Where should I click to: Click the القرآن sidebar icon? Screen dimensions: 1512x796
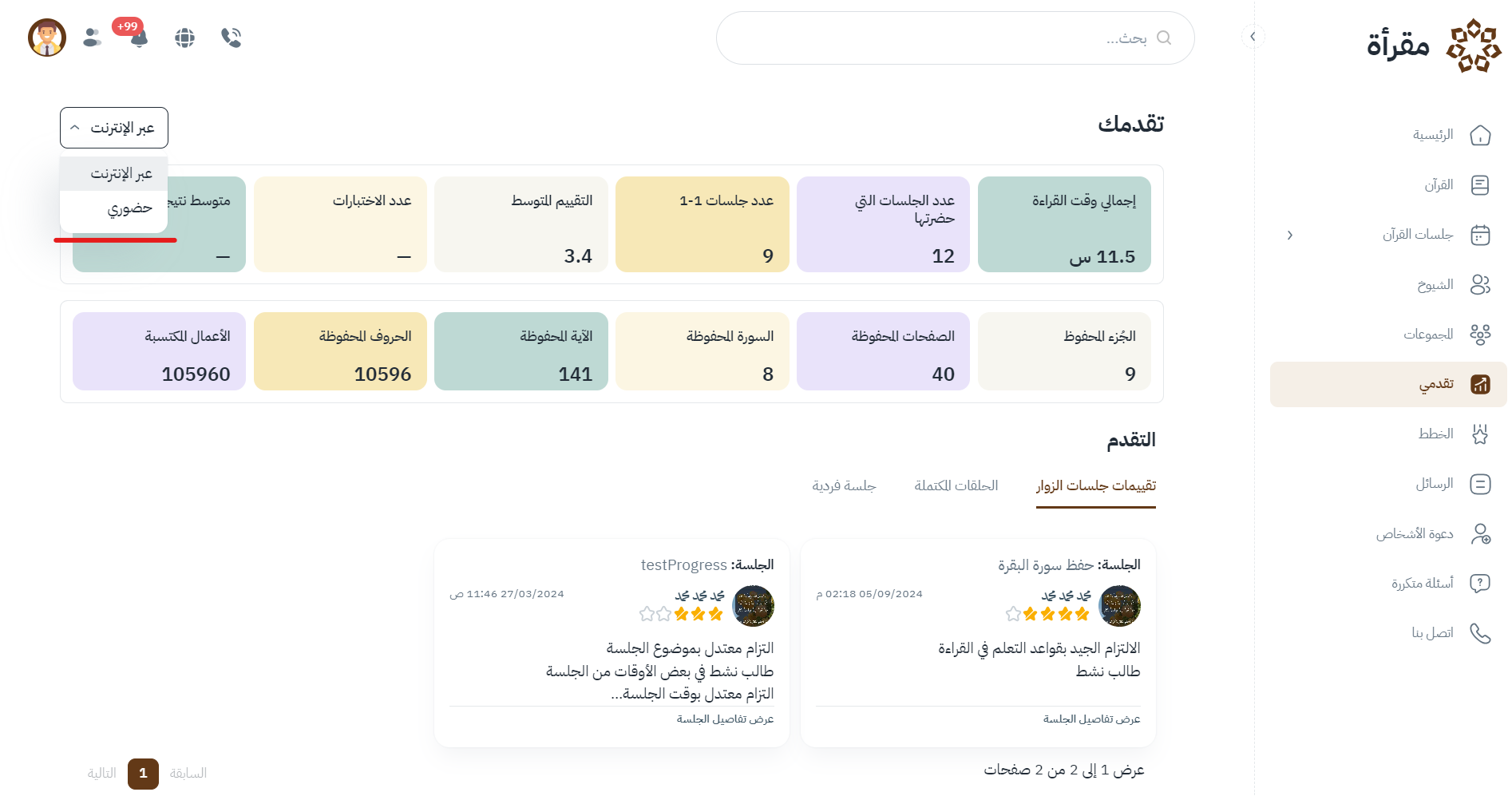point(1480,185)
